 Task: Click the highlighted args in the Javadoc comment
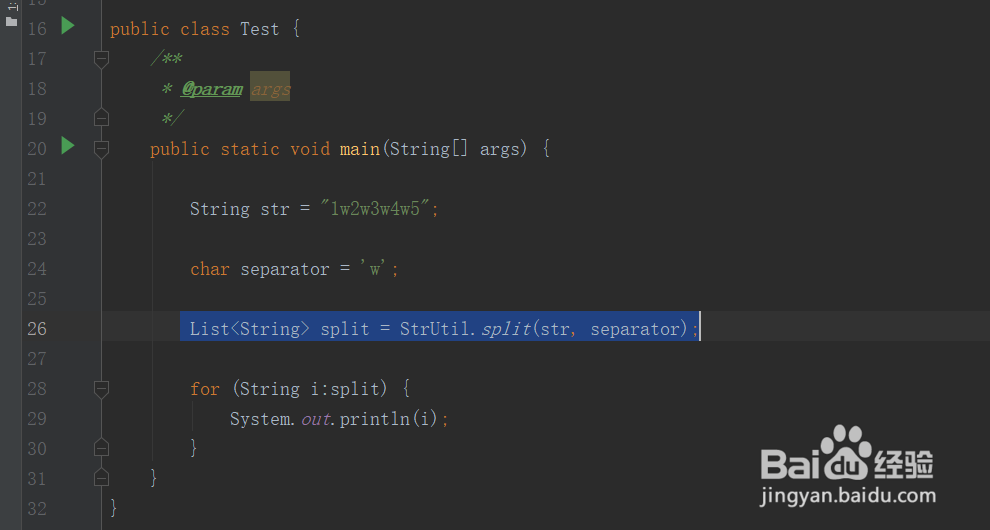(270, 89)
